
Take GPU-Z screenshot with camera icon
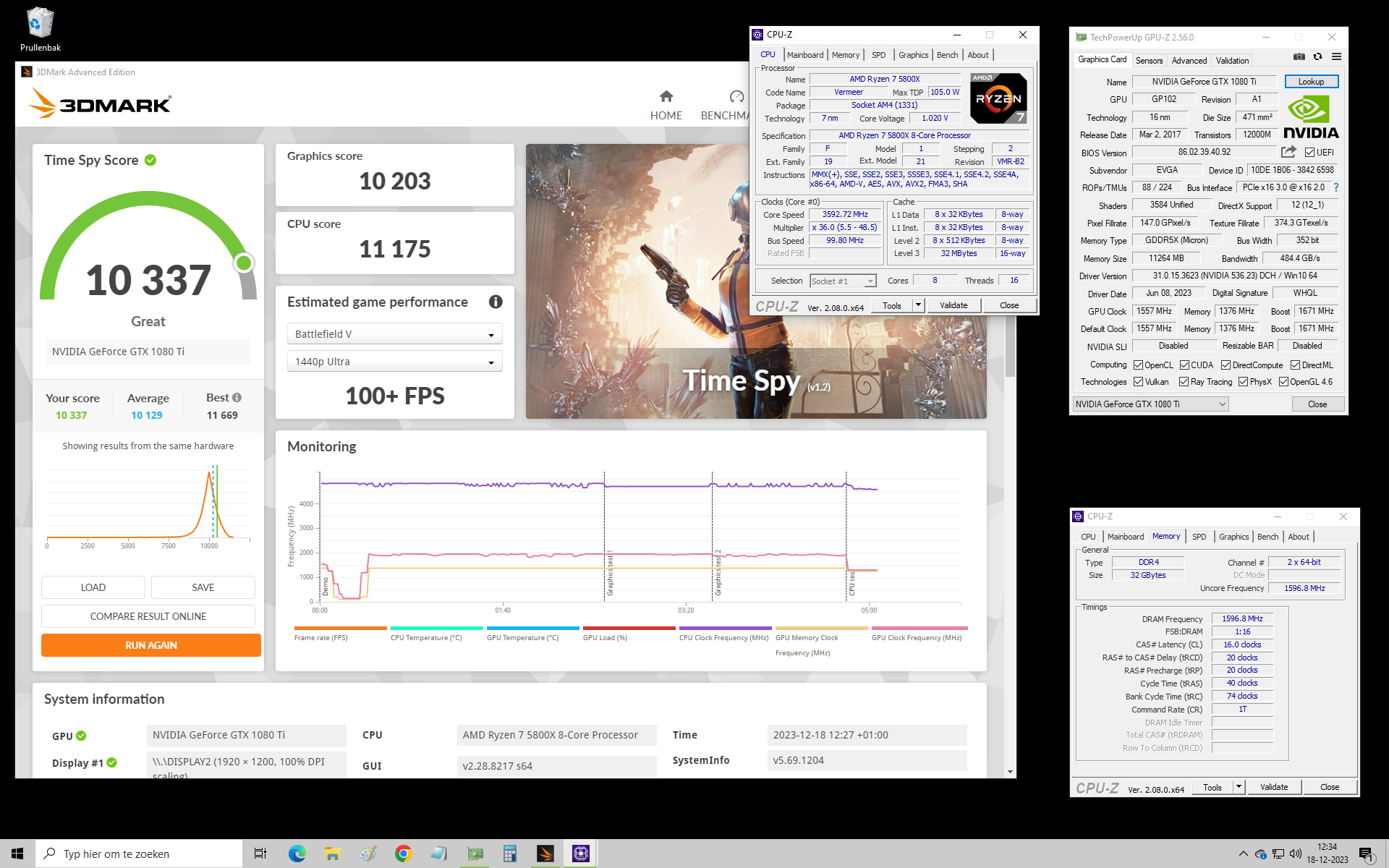click(x=1299, y=56)
